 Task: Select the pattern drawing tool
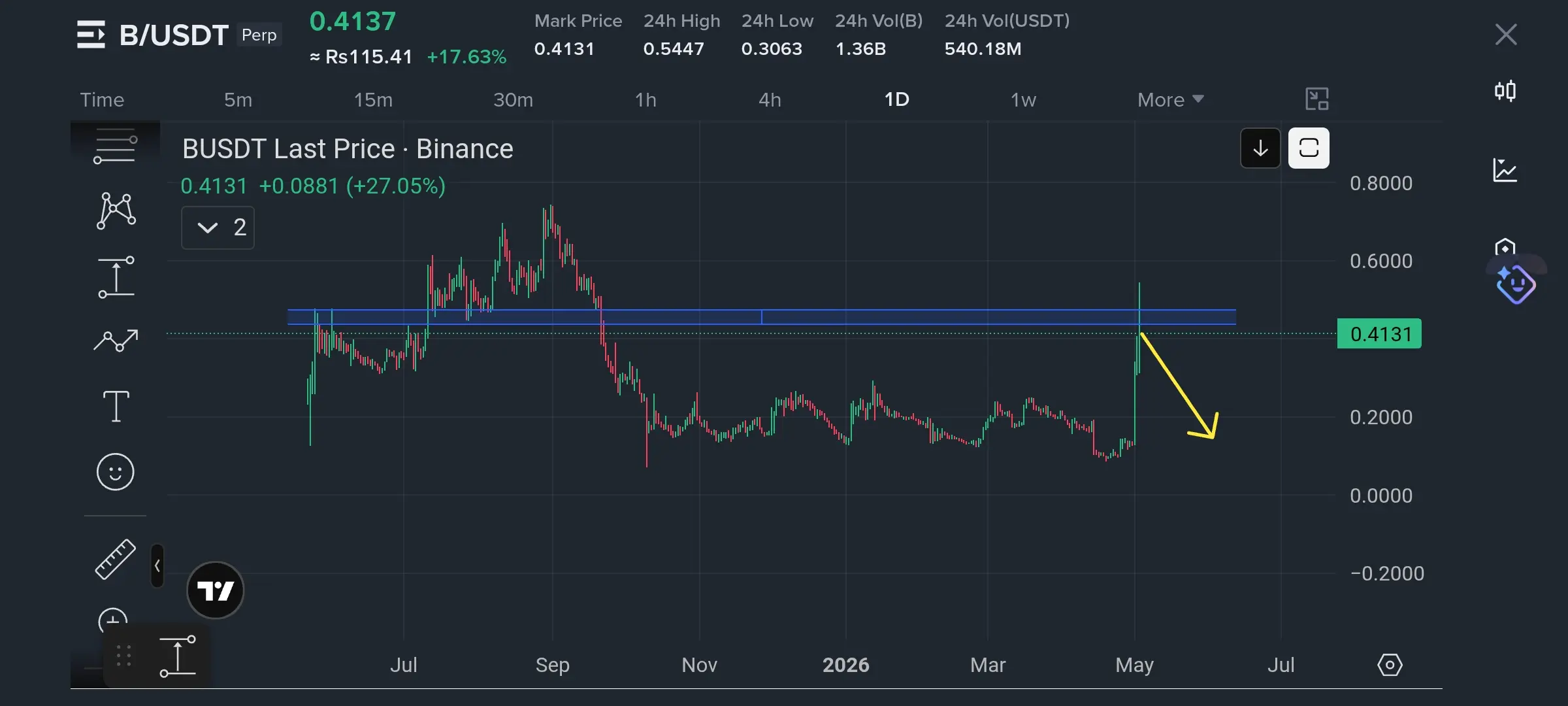click(x=116, y=210)
